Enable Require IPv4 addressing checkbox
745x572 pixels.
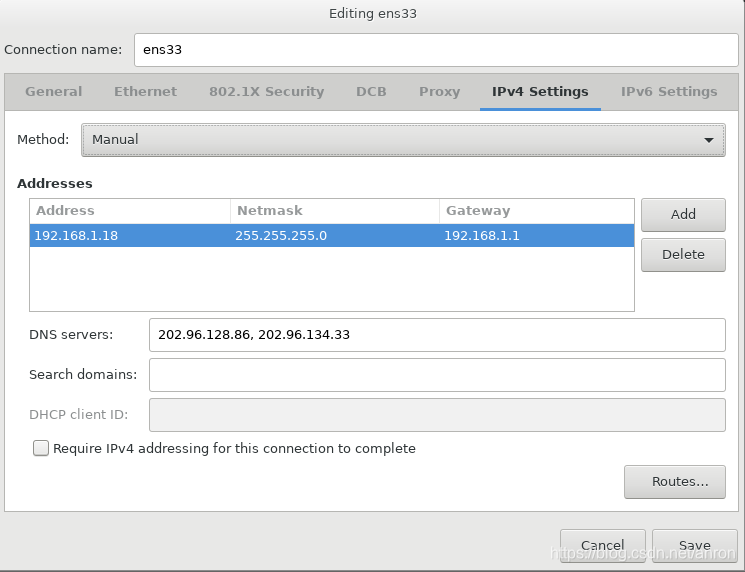[x=41, y=448]
